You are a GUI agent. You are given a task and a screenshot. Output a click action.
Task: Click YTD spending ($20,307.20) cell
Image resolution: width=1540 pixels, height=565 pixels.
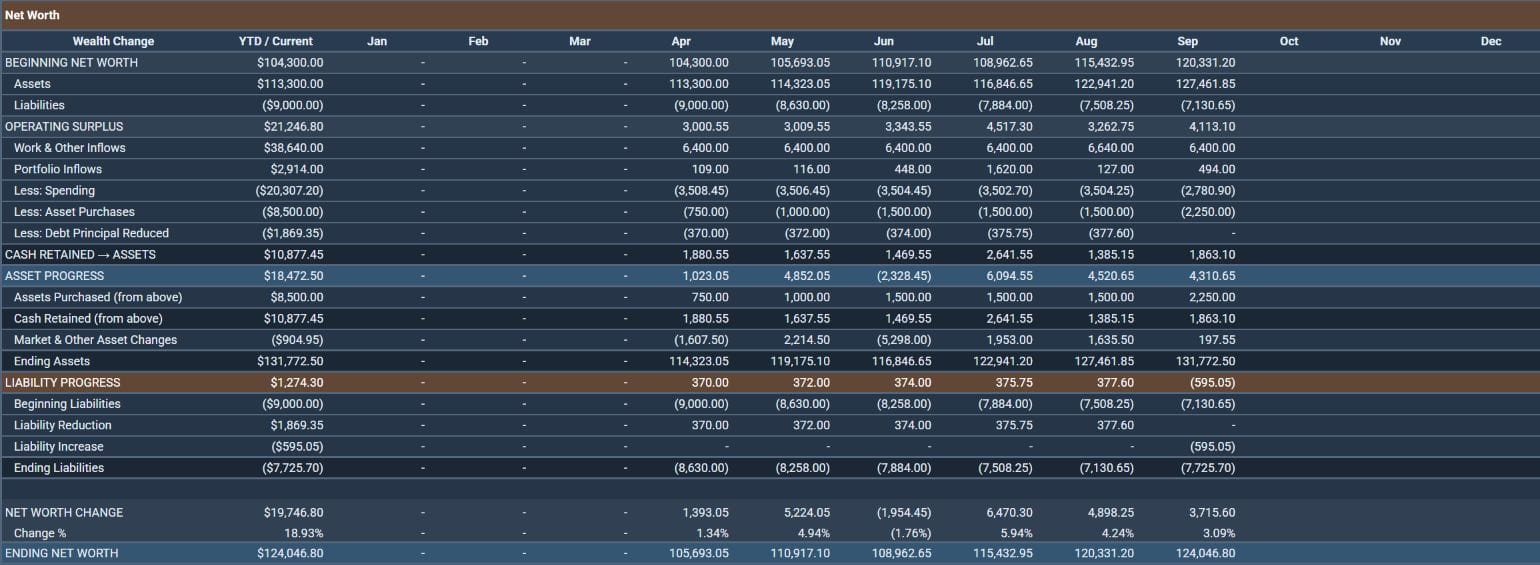coord(288,190)
